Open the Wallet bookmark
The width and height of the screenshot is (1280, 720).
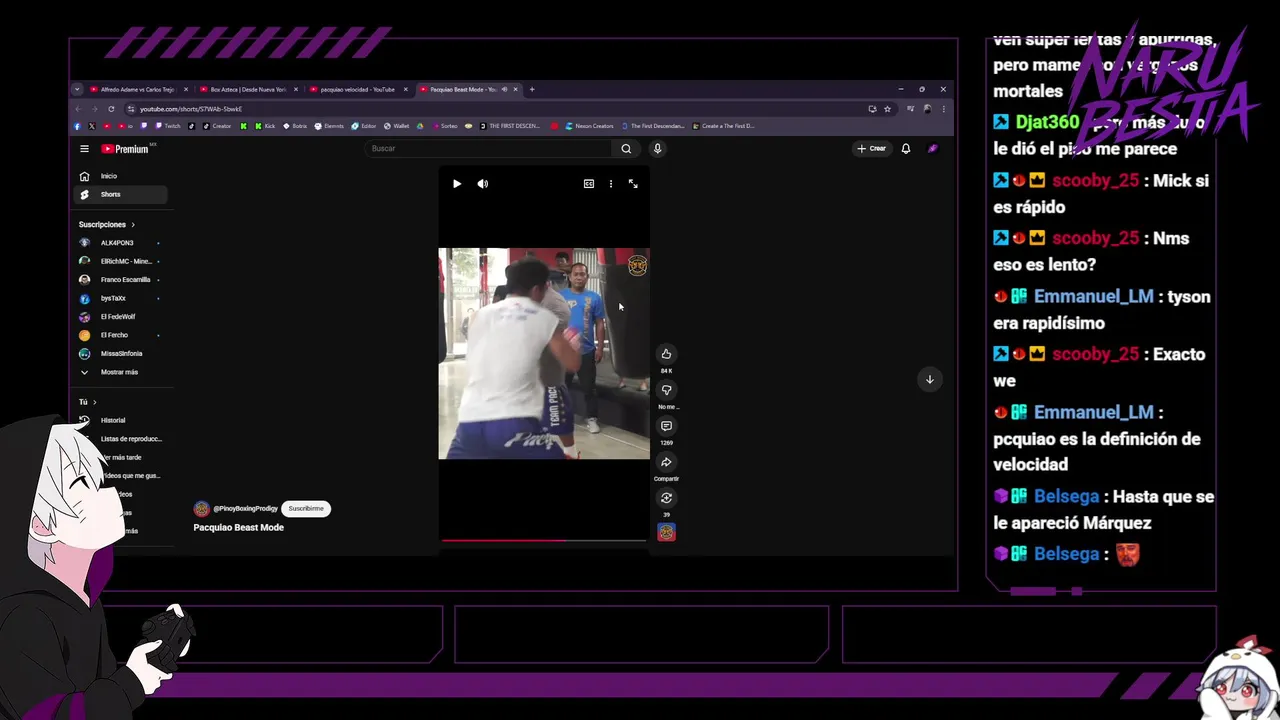(x=396, y=126)
